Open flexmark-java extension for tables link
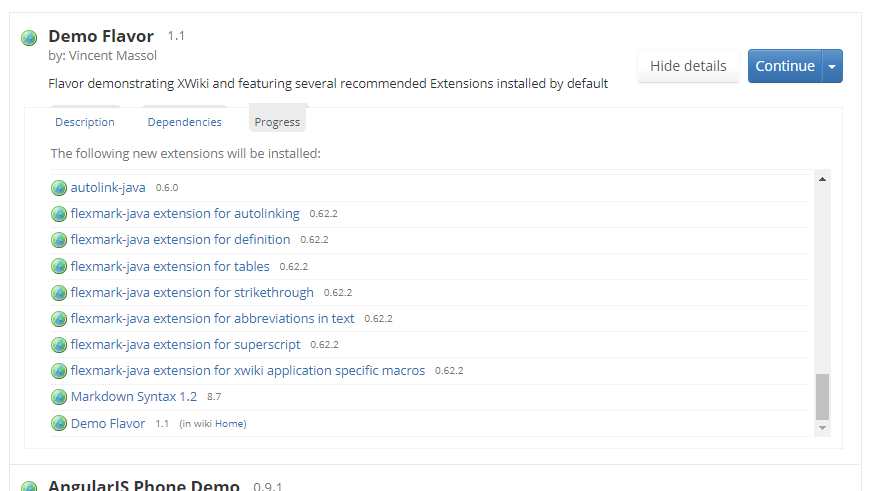 170,267
